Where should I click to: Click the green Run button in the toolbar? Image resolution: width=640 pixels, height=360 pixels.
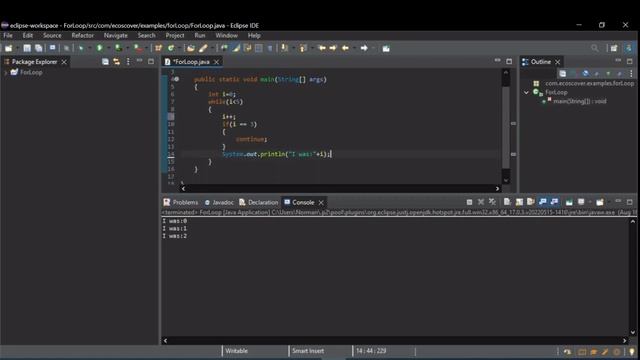[x=99, y=49]
